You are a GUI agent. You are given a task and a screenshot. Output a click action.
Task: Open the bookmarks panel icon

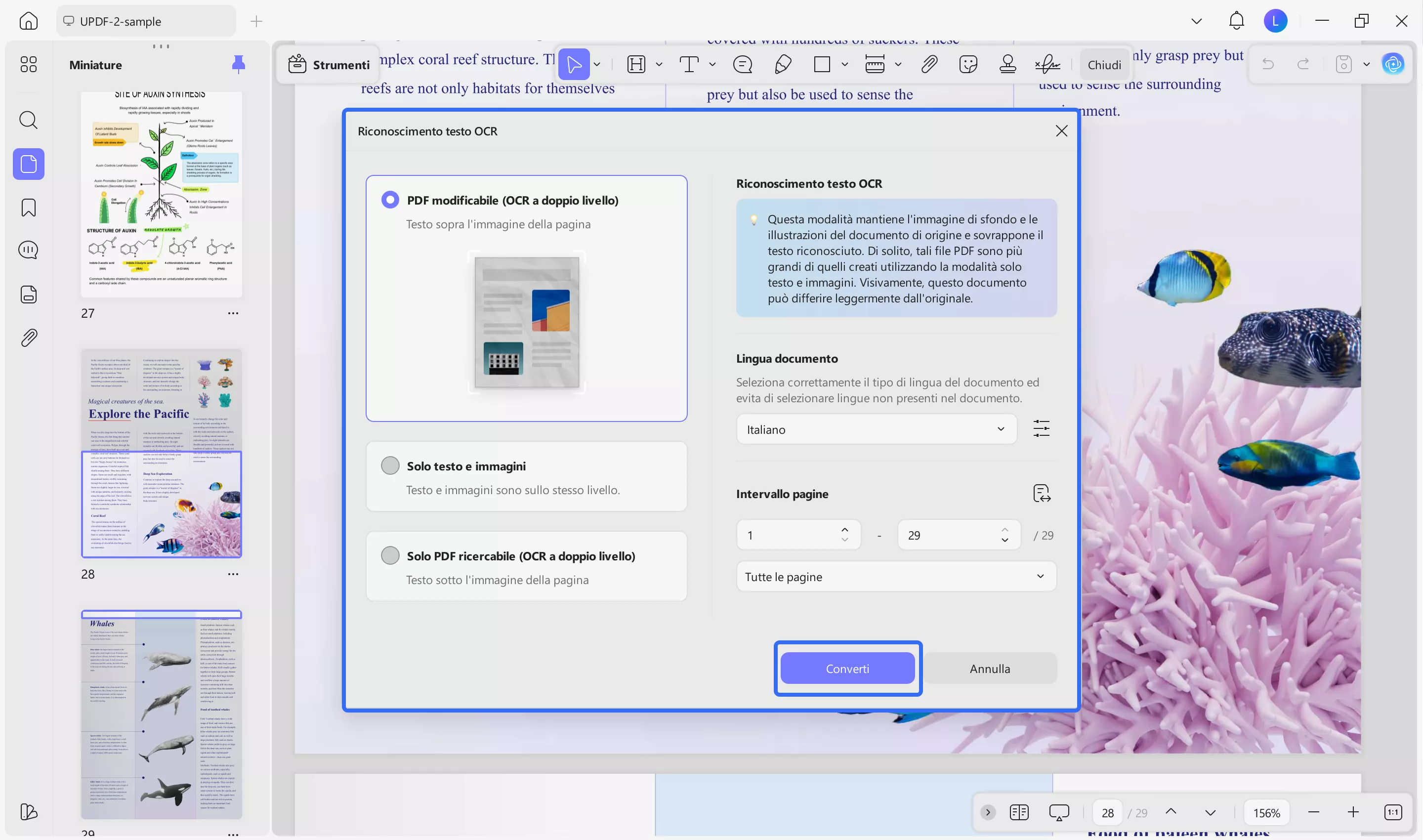[x=28, y=208]
